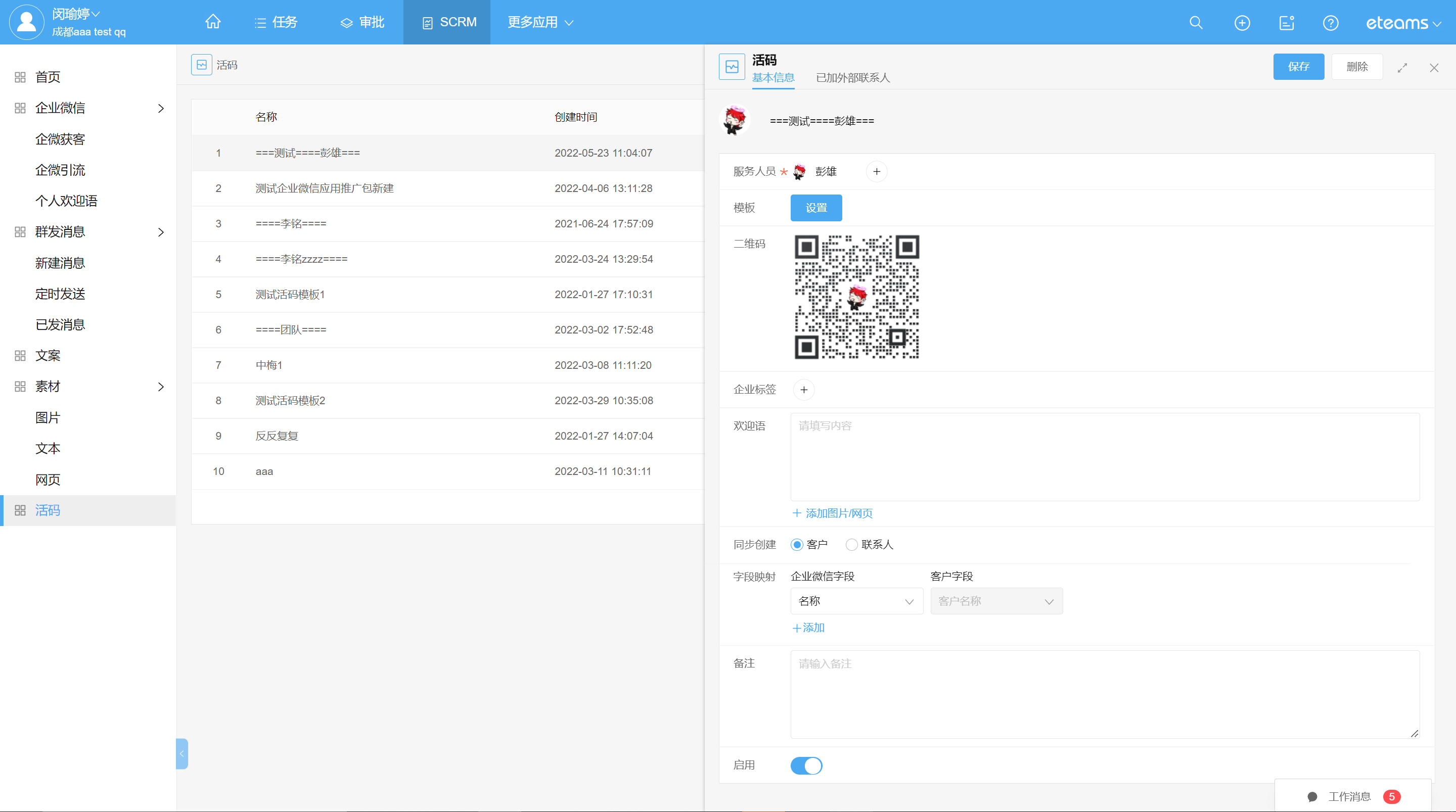Click the 创建时间 column header
1456x812 pixels.
(575, 117)
